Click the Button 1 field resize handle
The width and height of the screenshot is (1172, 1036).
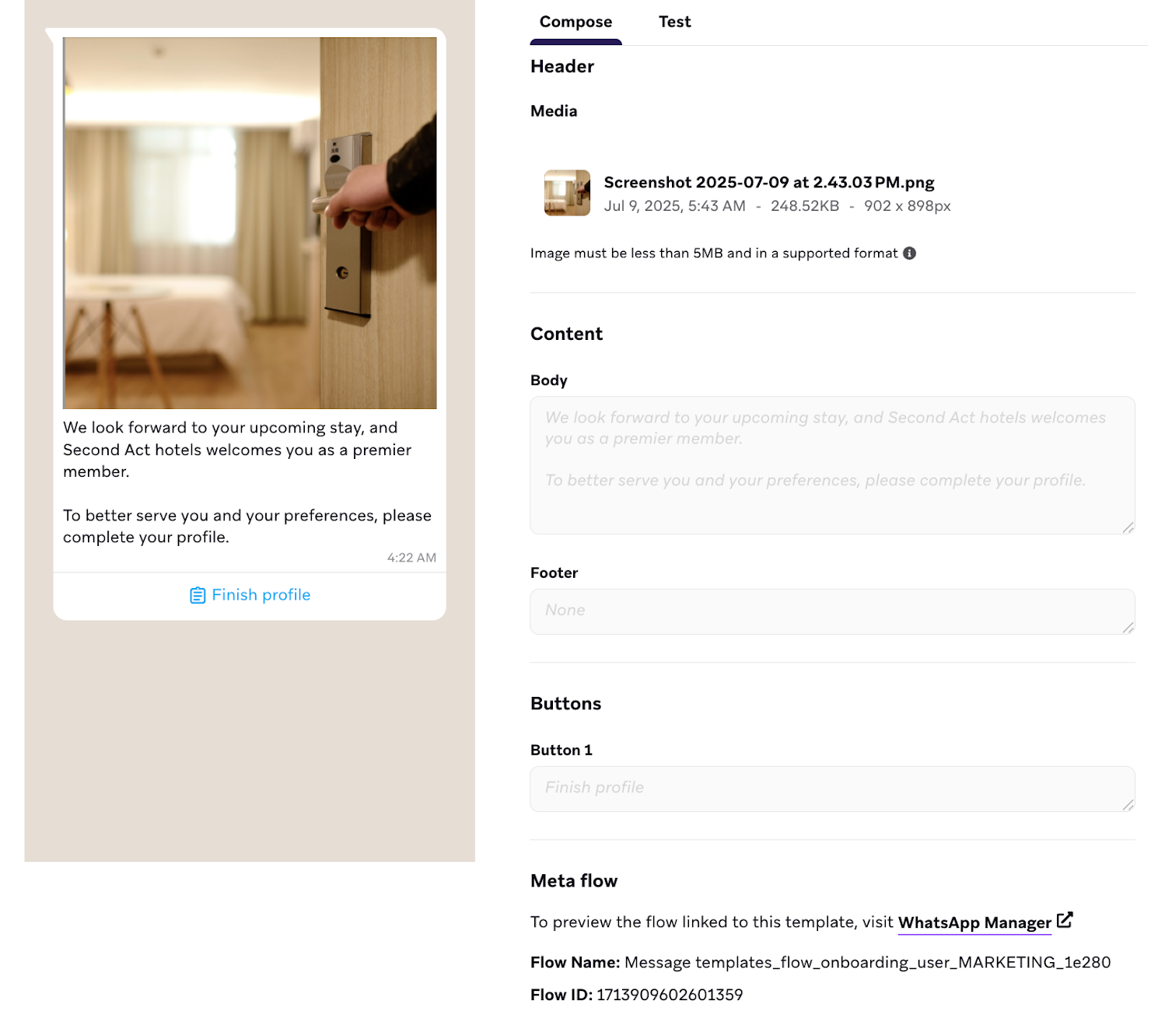(x=1128, y=805)
